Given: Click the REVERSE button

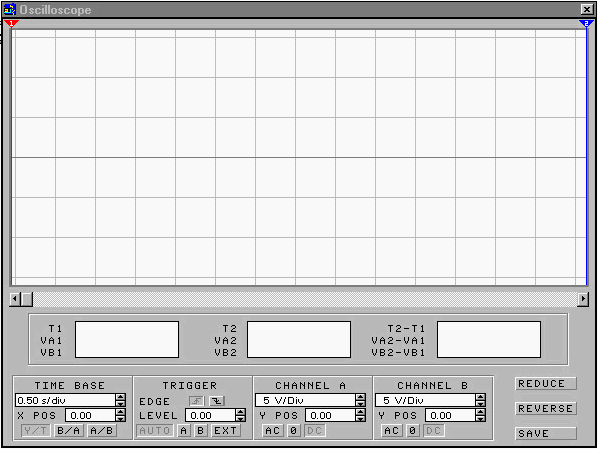Looking at the screenshot, I should 546,409.
